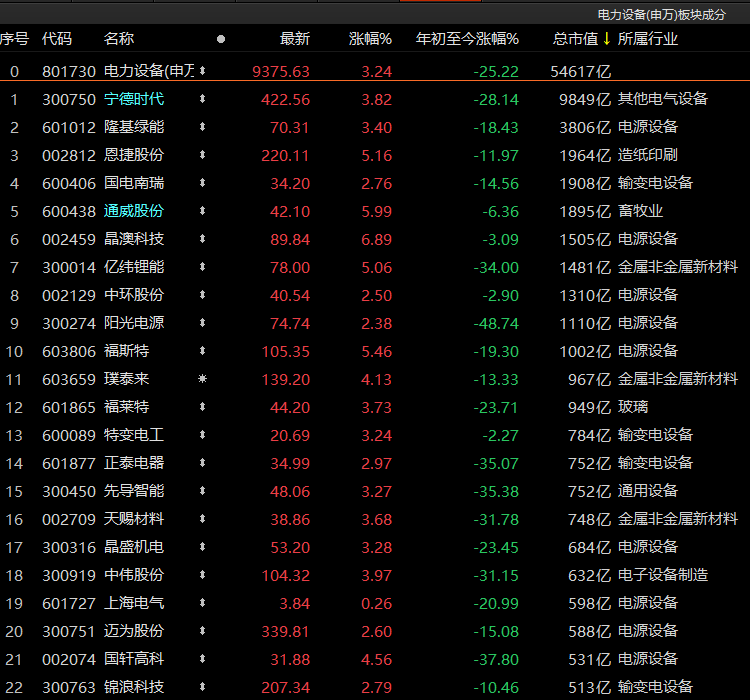Image resolution: width=750 pixels, height=700 pixels.
Task: Click the asterisk icon next to 璞泰来
Action: [203, 379]
